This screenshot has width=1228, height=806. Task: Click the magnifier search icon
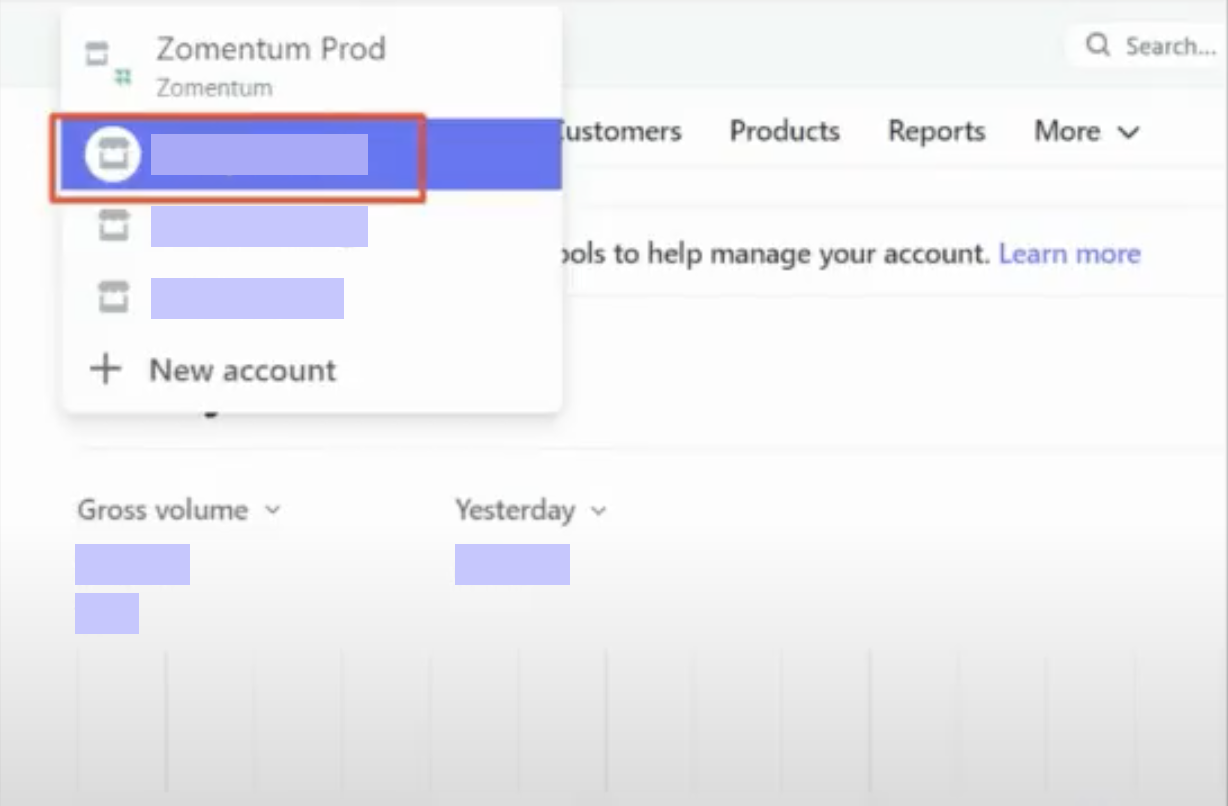point(1098,45)
